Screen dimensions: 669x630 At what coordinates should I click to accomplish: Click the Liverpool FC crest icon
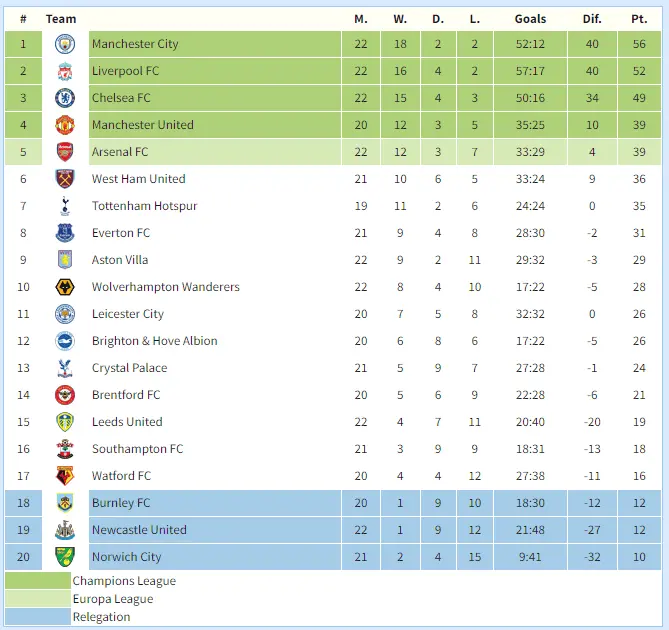tap(65, 71)
